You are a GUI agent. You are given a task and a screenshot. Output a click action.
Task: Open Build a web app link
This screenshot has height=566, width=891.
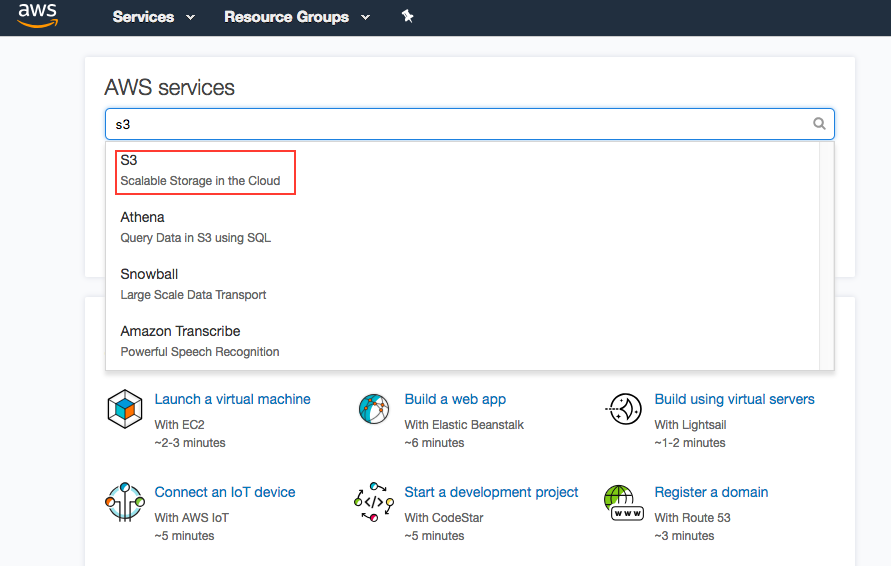455,399
